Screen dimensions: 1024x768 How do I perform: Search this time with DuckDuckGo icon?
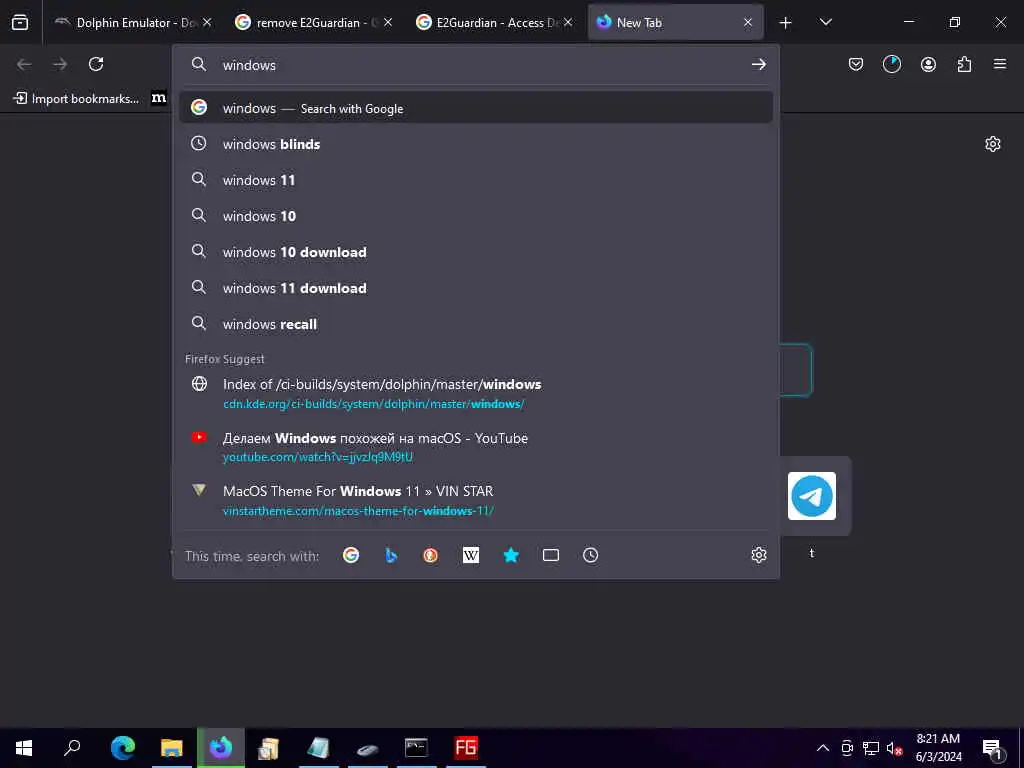coord(430,555)
